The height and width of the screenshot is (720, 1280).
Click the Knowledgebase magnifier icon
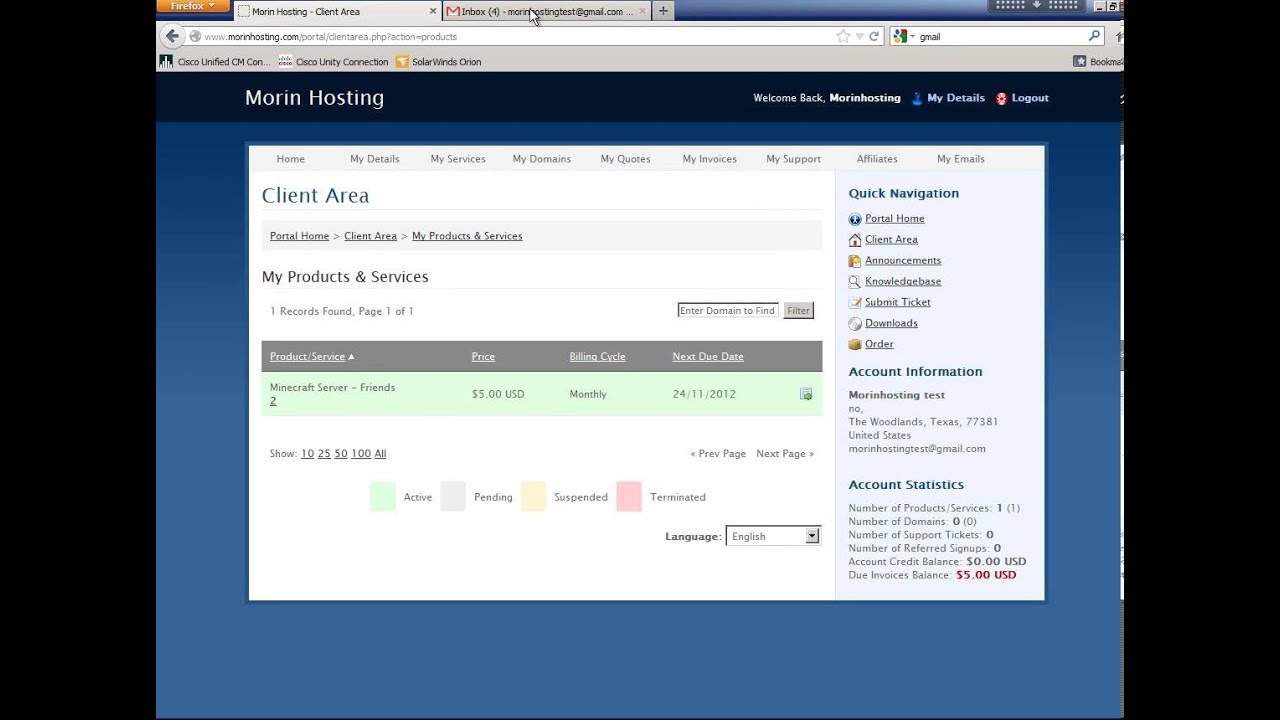tap(855, 282)
